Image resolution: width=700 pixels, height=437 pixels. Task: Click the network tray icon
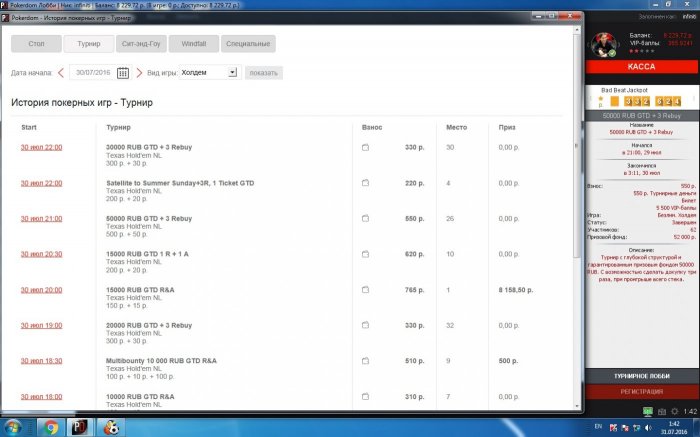(x=637, y=428)
